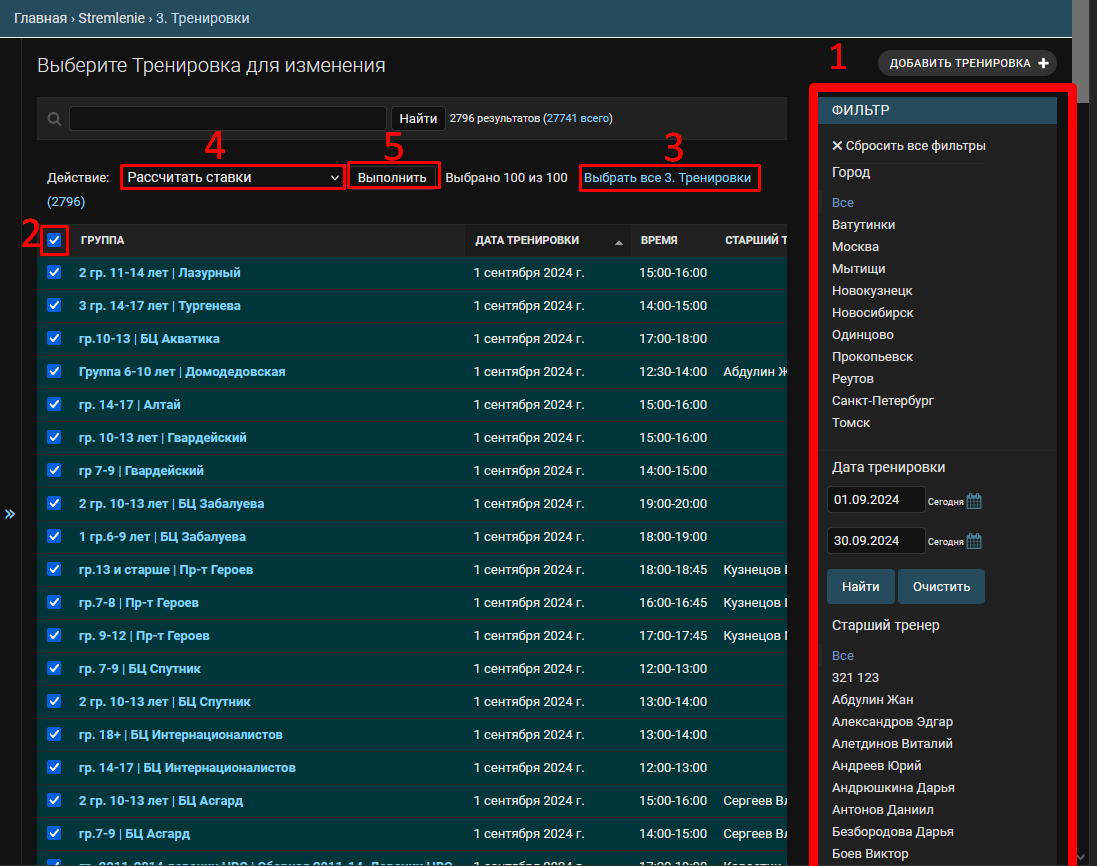Toggle the select-all checkbox in the header
Image resolution: width=1097 pixels, height=866 pixels.
[54, 240]
